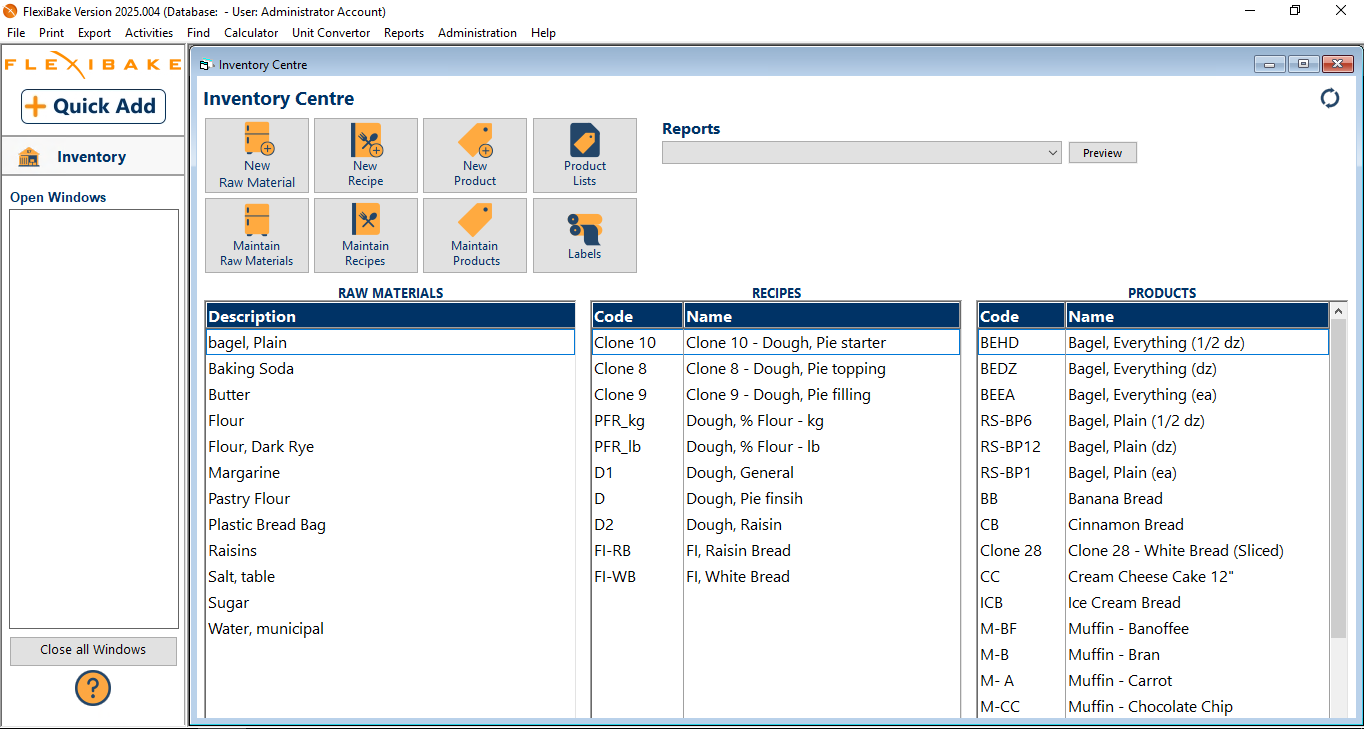Screen dimensions: 1364x729
Task: Select raw material 'Pastry Flour'
Action: coord(390,499)
